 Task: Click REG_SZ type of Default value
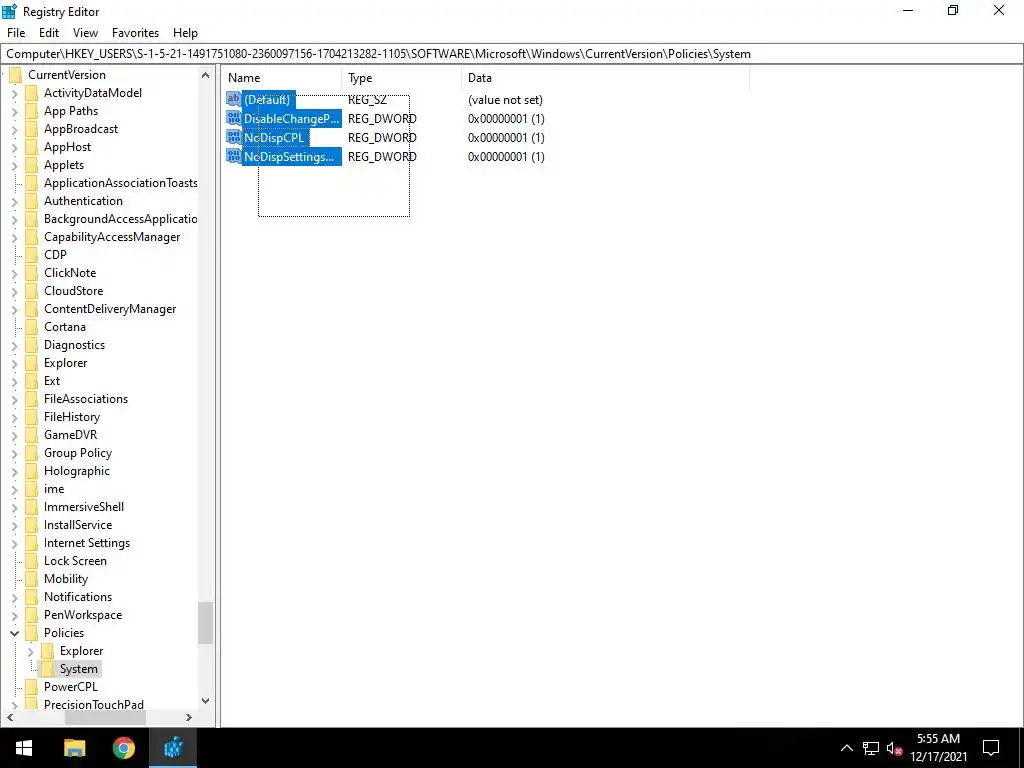click(367, 99)
